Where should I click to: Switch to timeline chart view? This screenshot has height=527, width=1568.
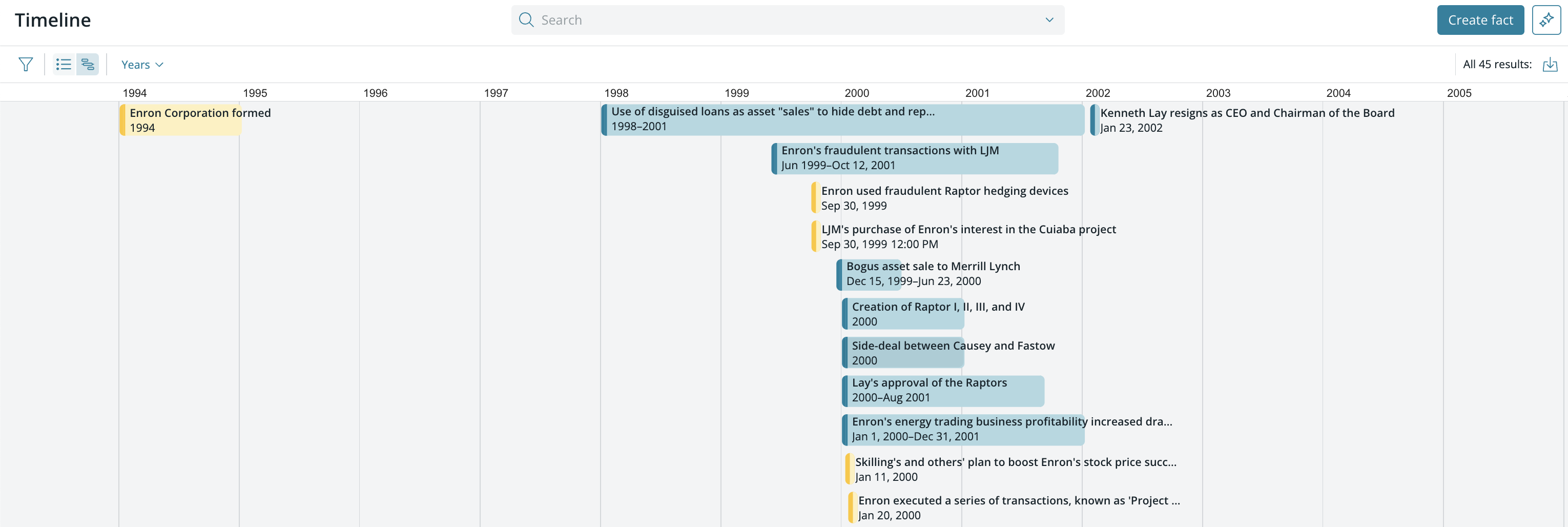click(x=88, y=64)
